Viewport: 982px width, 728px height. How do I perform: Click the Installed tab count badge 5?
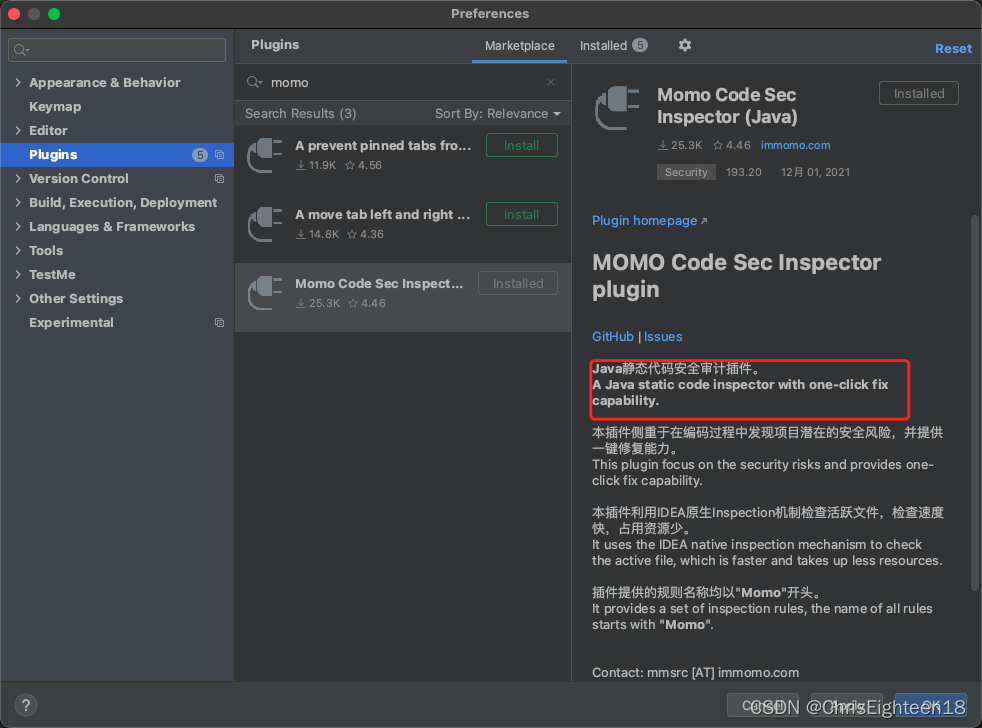639,45
